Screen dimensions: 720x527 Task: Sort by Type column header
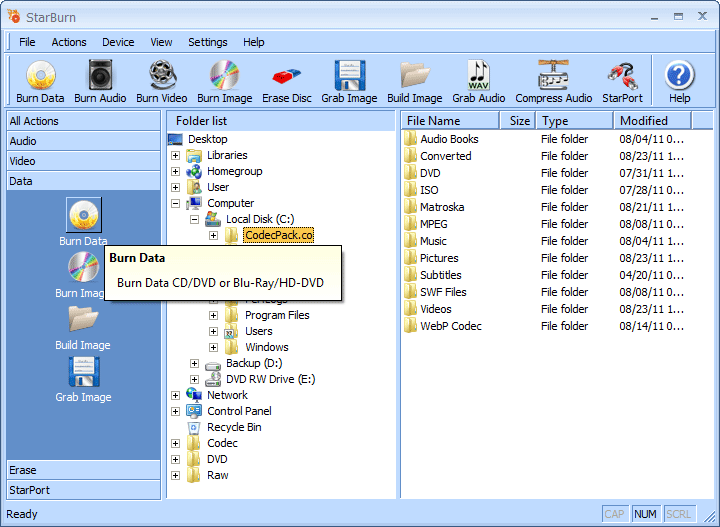pyautogui.click(x=575, y=121)
